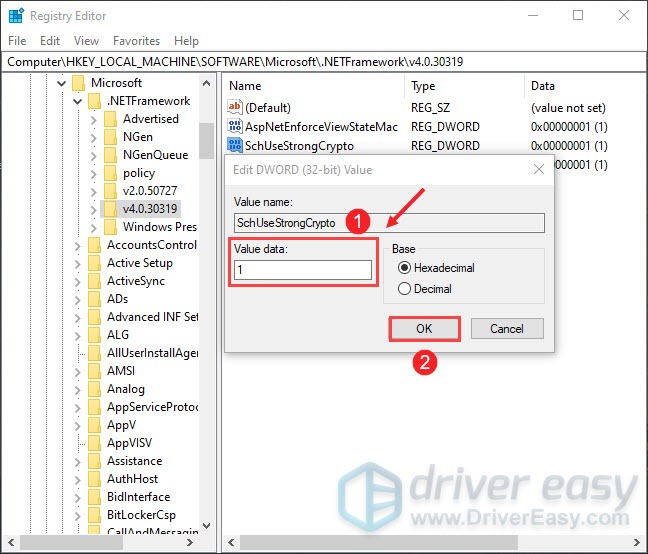Expand the NGenQueue key
648x554 pixels.
coord(93,156)
